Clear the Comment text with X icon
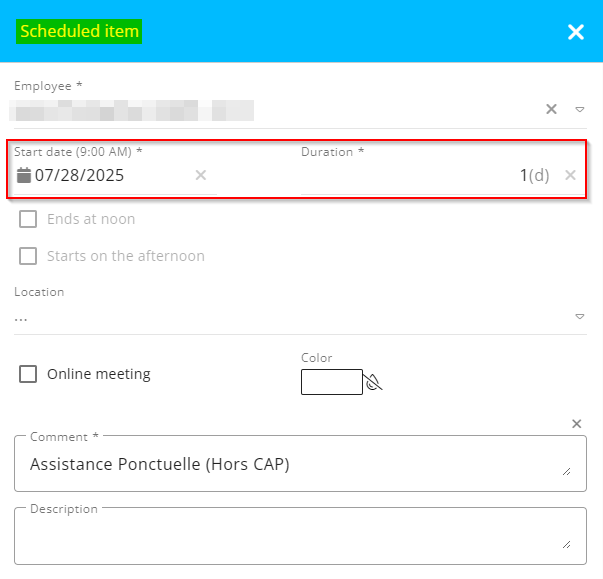The width and height of the screenshot is (603, 579). (x=576, y=424)
